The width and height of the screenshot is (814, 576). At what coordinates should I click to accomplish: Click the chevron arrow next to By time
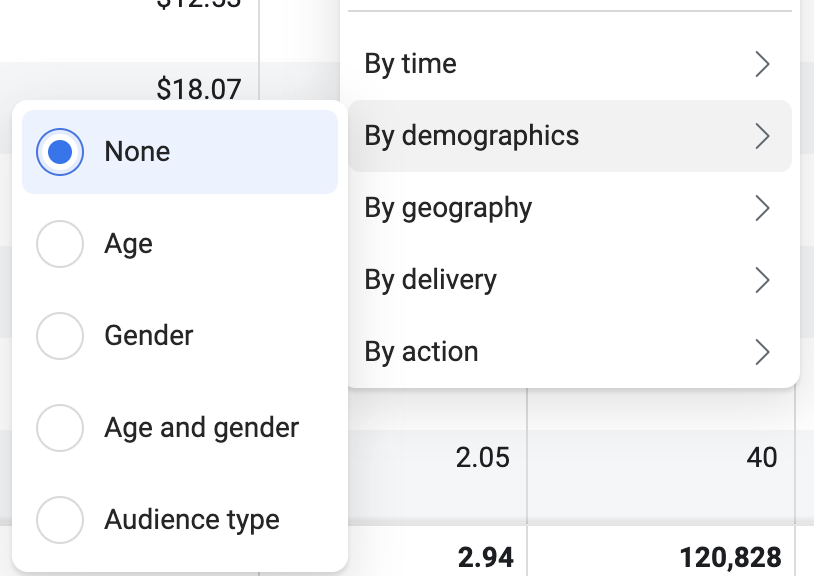click(762, 64)
